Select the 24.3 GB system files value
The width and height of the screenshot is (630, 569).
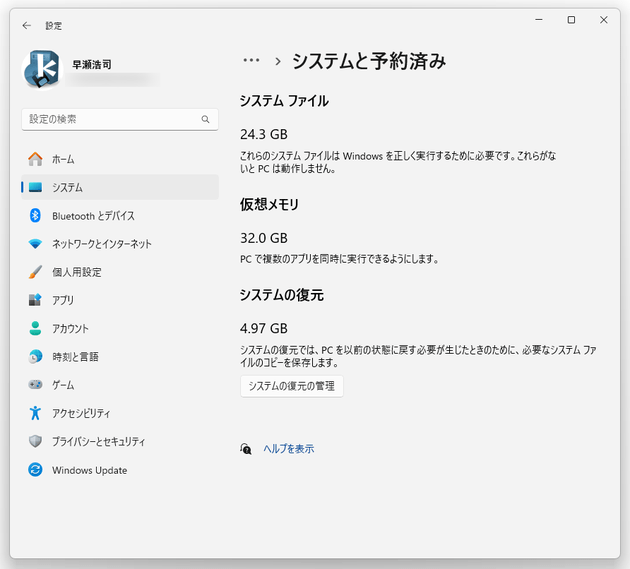coord(264,135)
